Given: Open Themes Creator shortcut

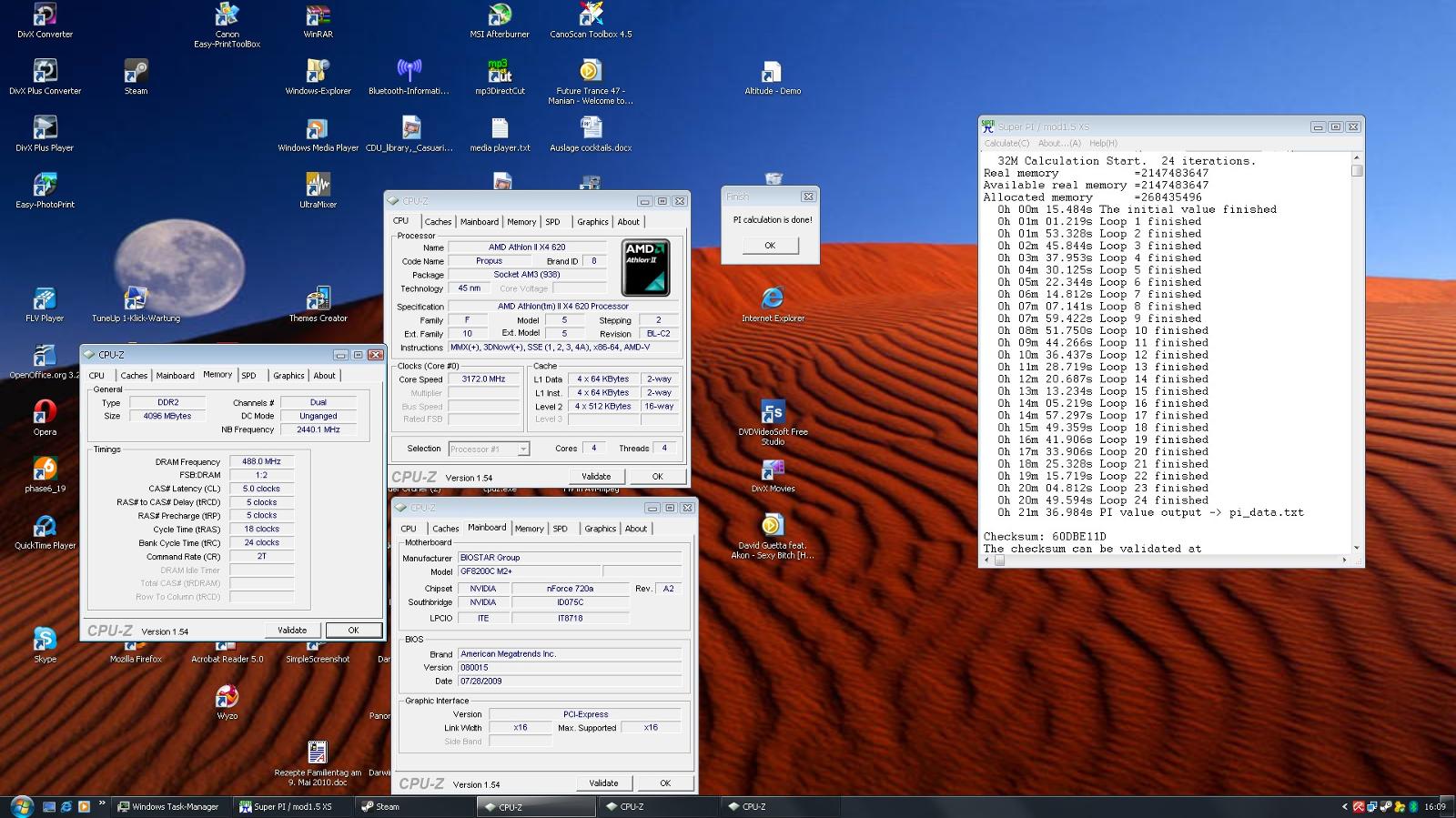Looking at the screenshot, I should (x=318, y=304).
